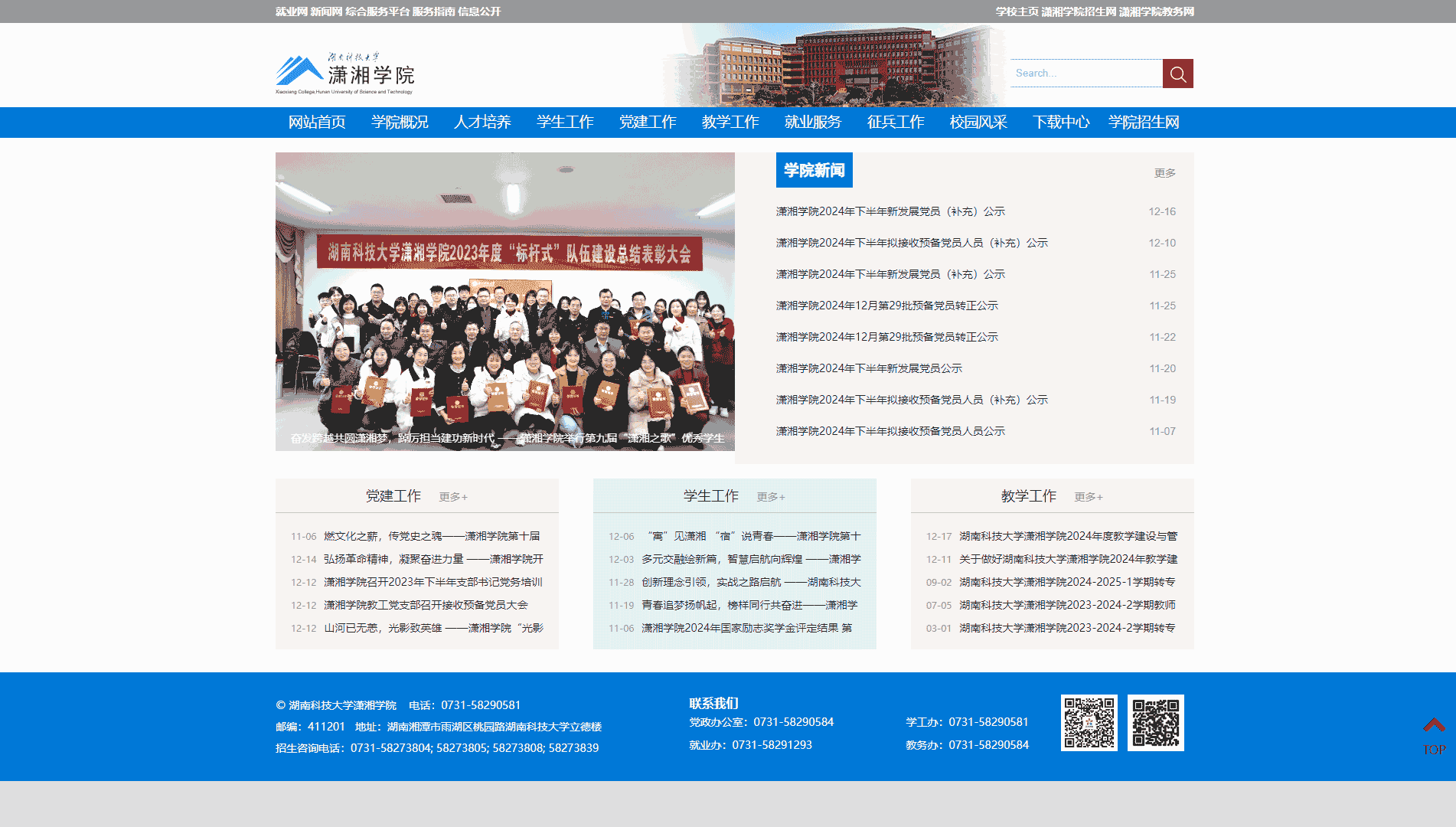The height and width of the screenshot is (827, 1456).
Task: Open the 12-10 拟接收预备党员人员（补充）公示 news item
Action: (912, 243)
